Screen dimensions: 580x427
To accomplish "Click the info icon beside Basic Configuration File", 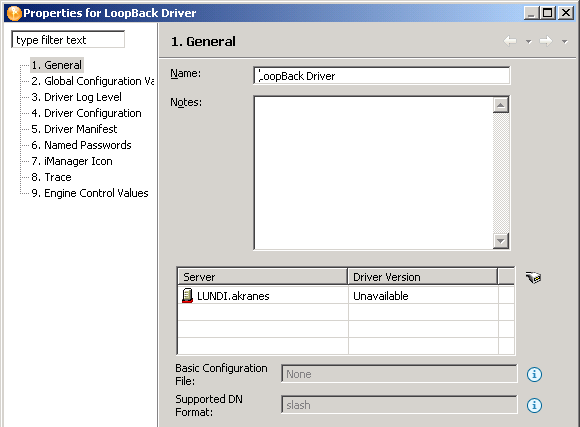I will click(x=534, y=374).
